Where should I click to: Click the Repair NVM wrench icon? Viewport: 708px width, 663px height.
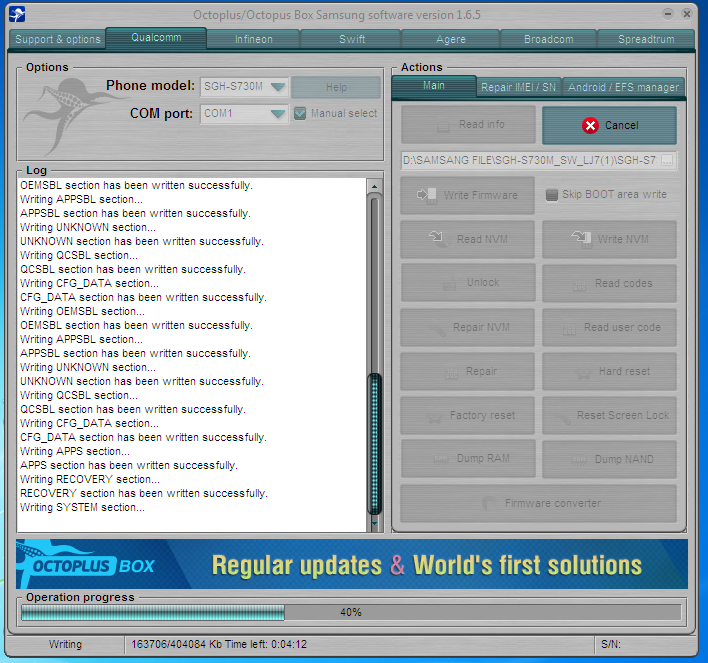(437, 328)
